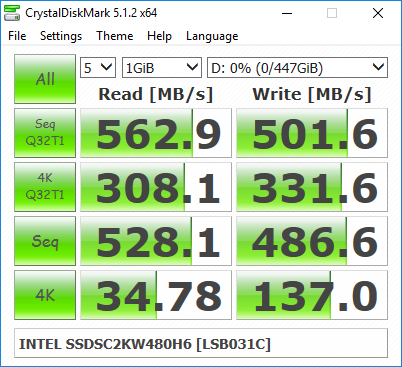Run all benchmarks with the All button
Image resolution: width=402 pixels, height=367 pixels.
(45, 79)
